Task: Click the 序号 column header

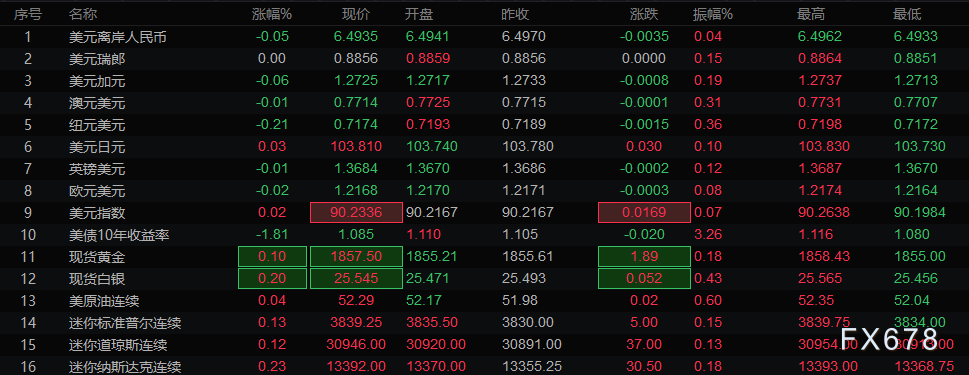Action: 28,14
